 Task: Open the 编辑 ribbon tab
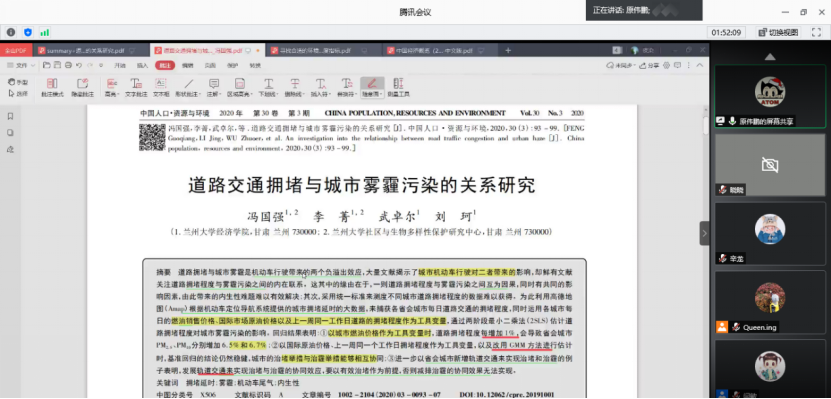(188, 65)
